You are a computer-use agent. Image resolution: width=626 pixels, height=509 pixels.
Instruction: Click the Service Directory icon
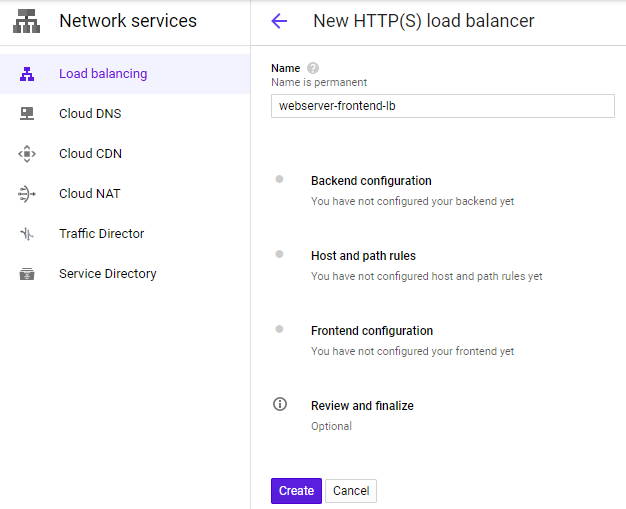(27, 274)
